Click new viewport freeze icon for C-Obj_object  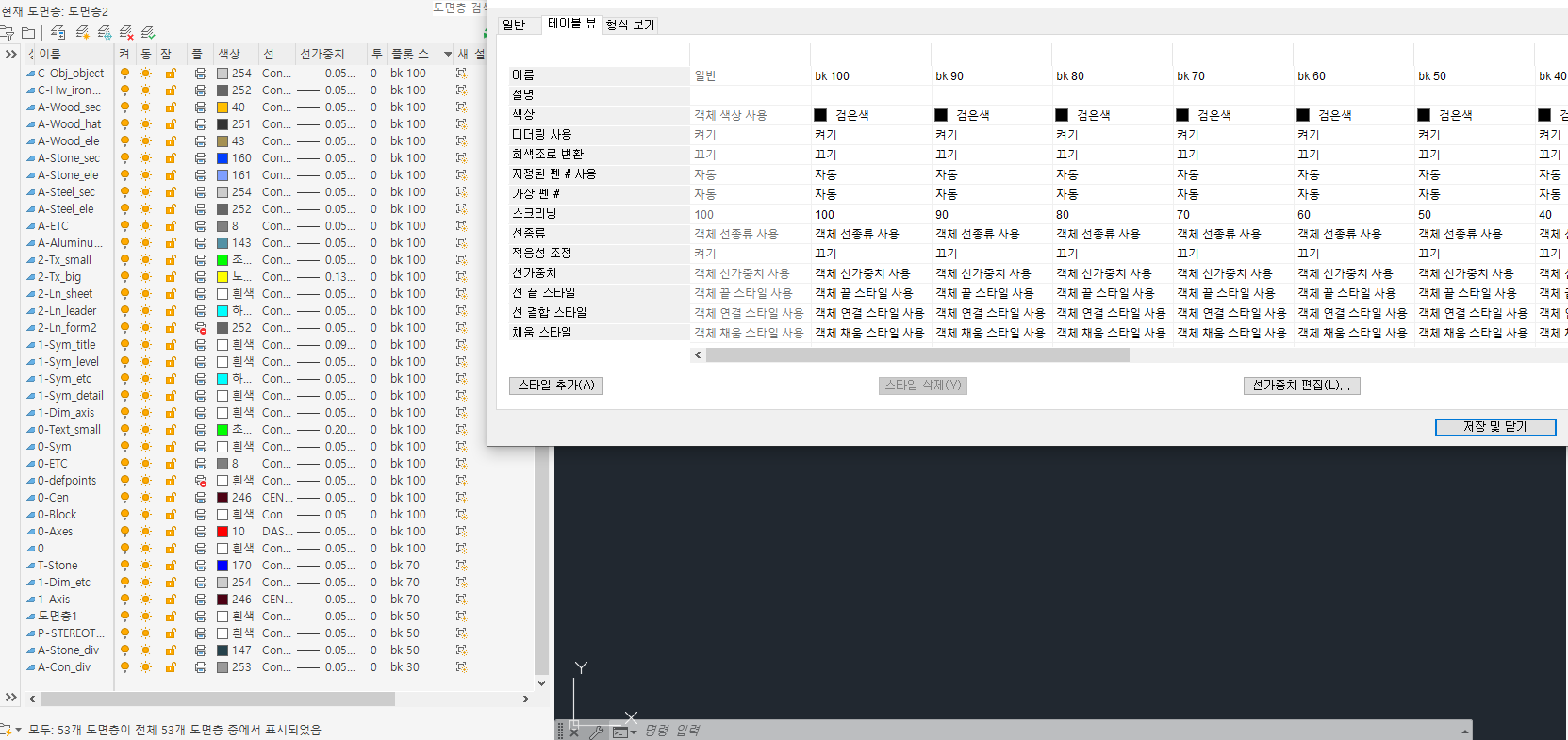coord(461,74)
